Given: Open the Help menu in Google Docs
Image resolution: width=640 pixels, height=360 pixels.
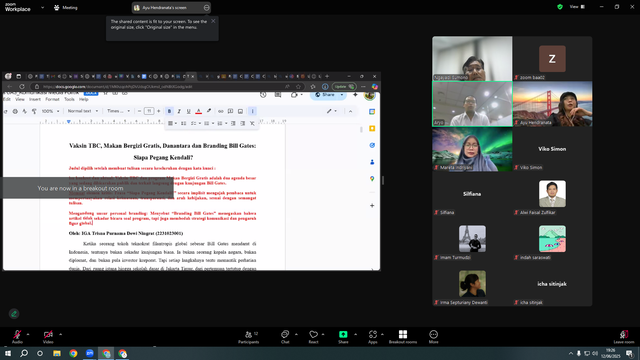Looking at the screenshot, I should 84,99.
